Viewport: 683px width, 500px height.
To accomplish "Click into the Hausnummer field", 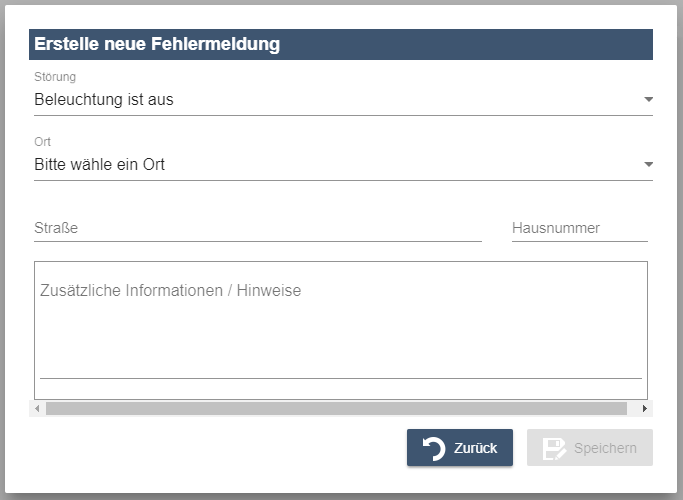I will (579, 228).
